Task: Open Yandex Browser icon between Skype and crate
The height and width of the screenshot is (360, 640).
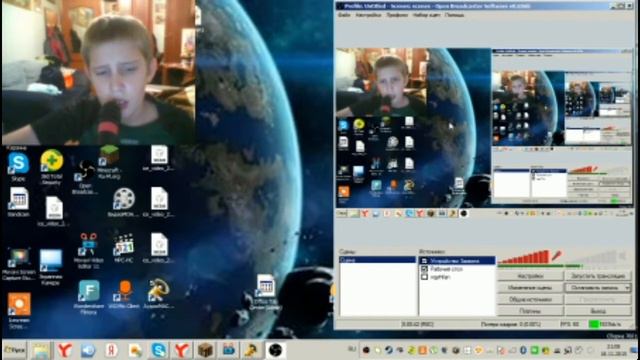Action: (x=182, y=350)
